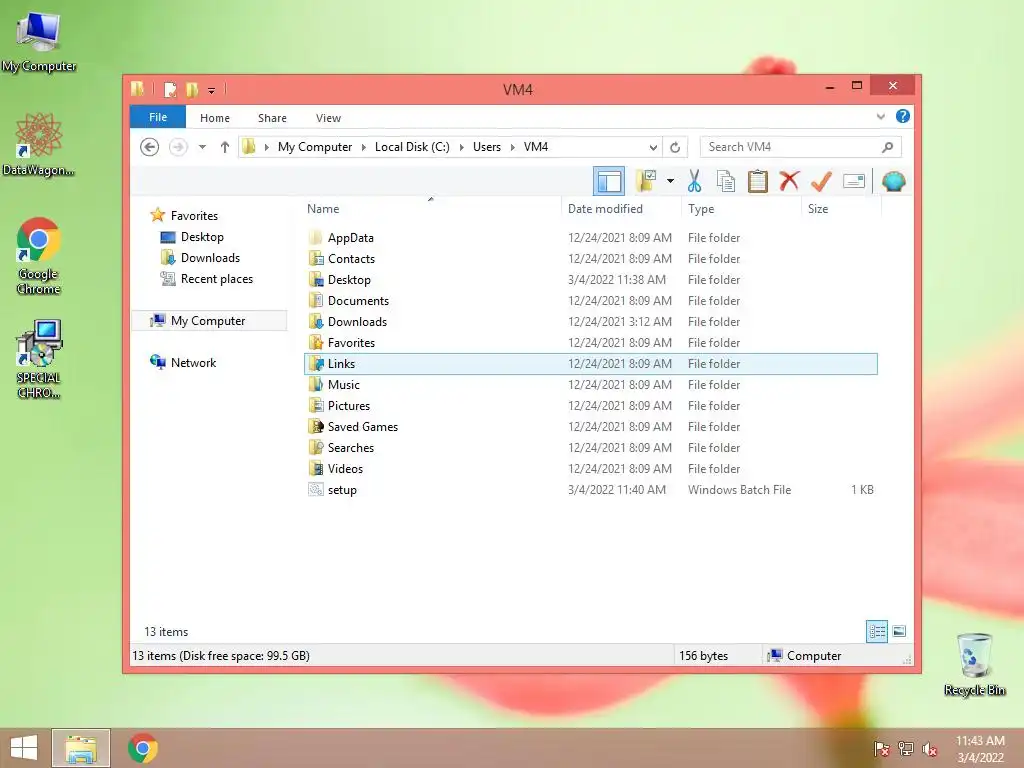Viewport: 1024px width, 768px height.
Task: Click the Back navigation arrow
Action: 150,147
